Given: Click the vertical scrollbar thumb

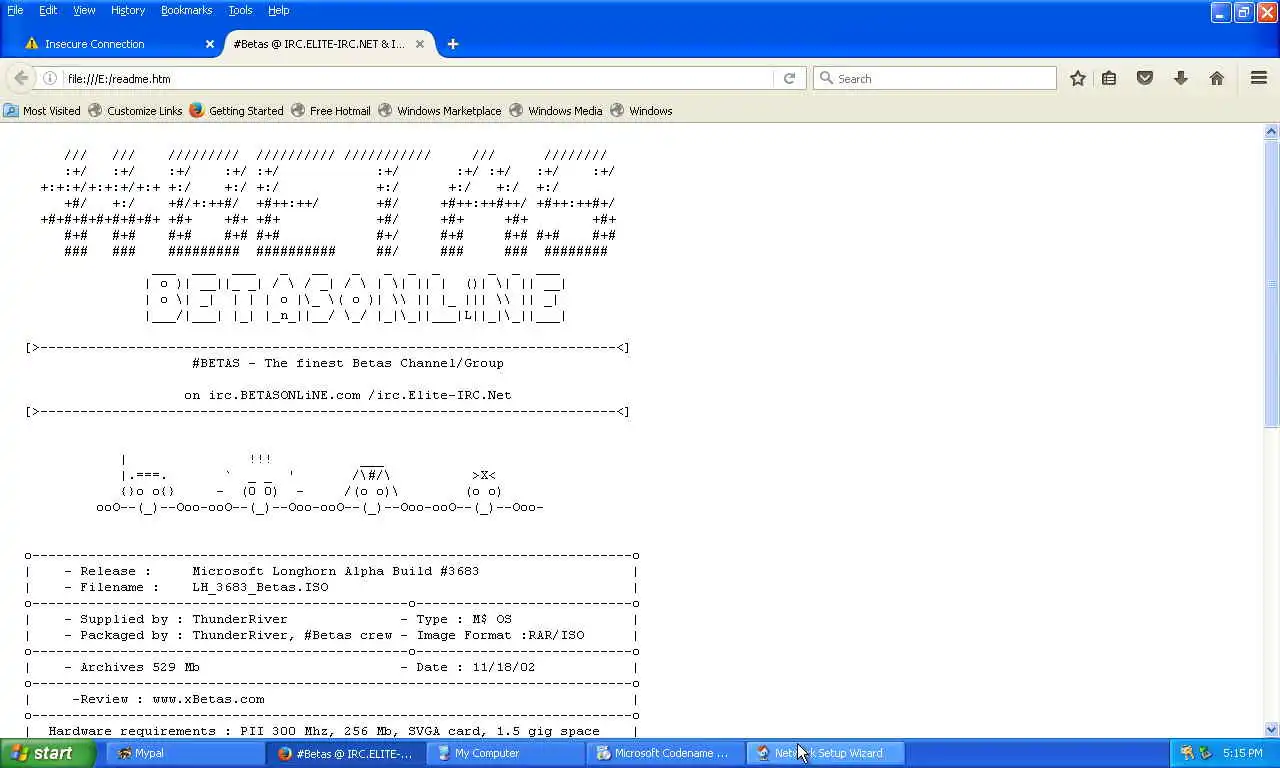Looking at the screenshot, I should [1272, 283].
